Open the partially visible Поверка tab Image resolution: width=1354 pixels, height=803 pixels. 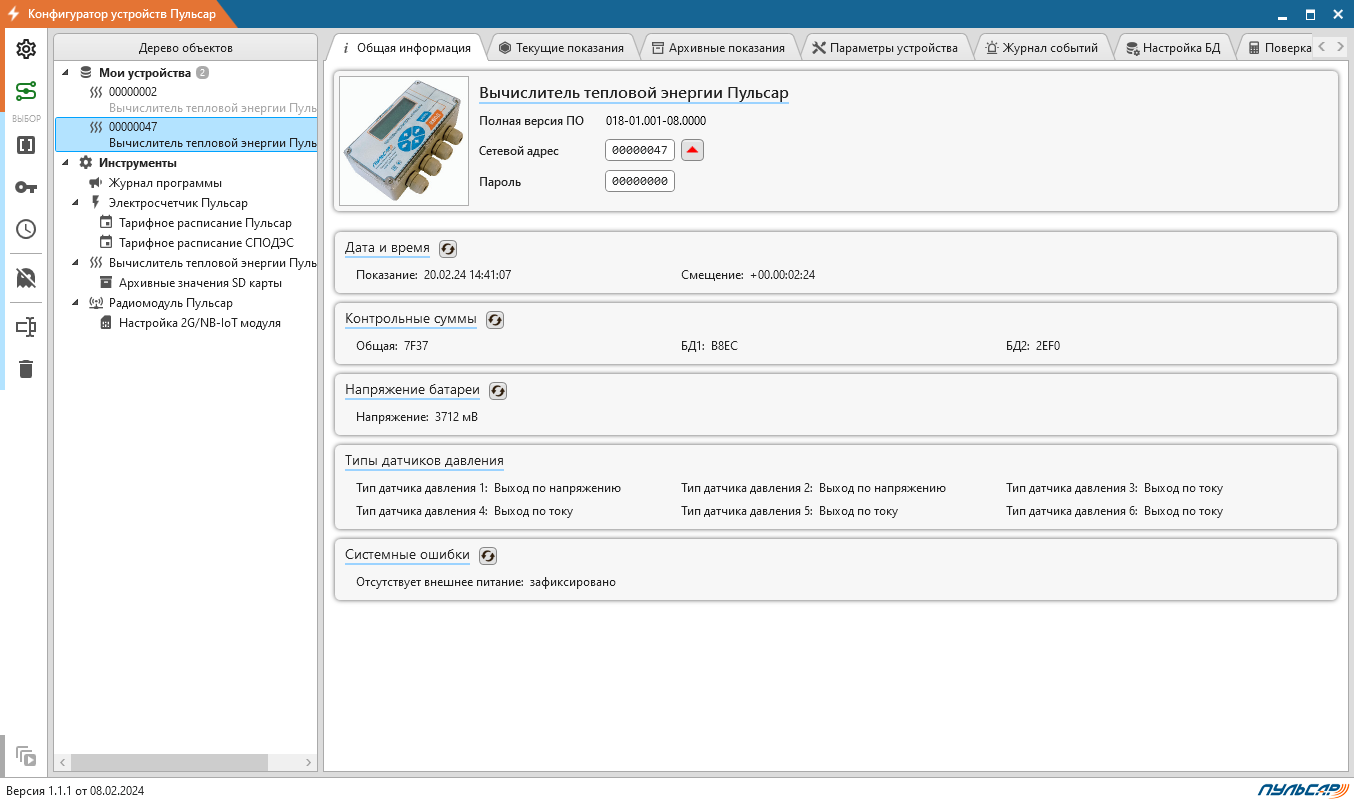coord(1275,47)
